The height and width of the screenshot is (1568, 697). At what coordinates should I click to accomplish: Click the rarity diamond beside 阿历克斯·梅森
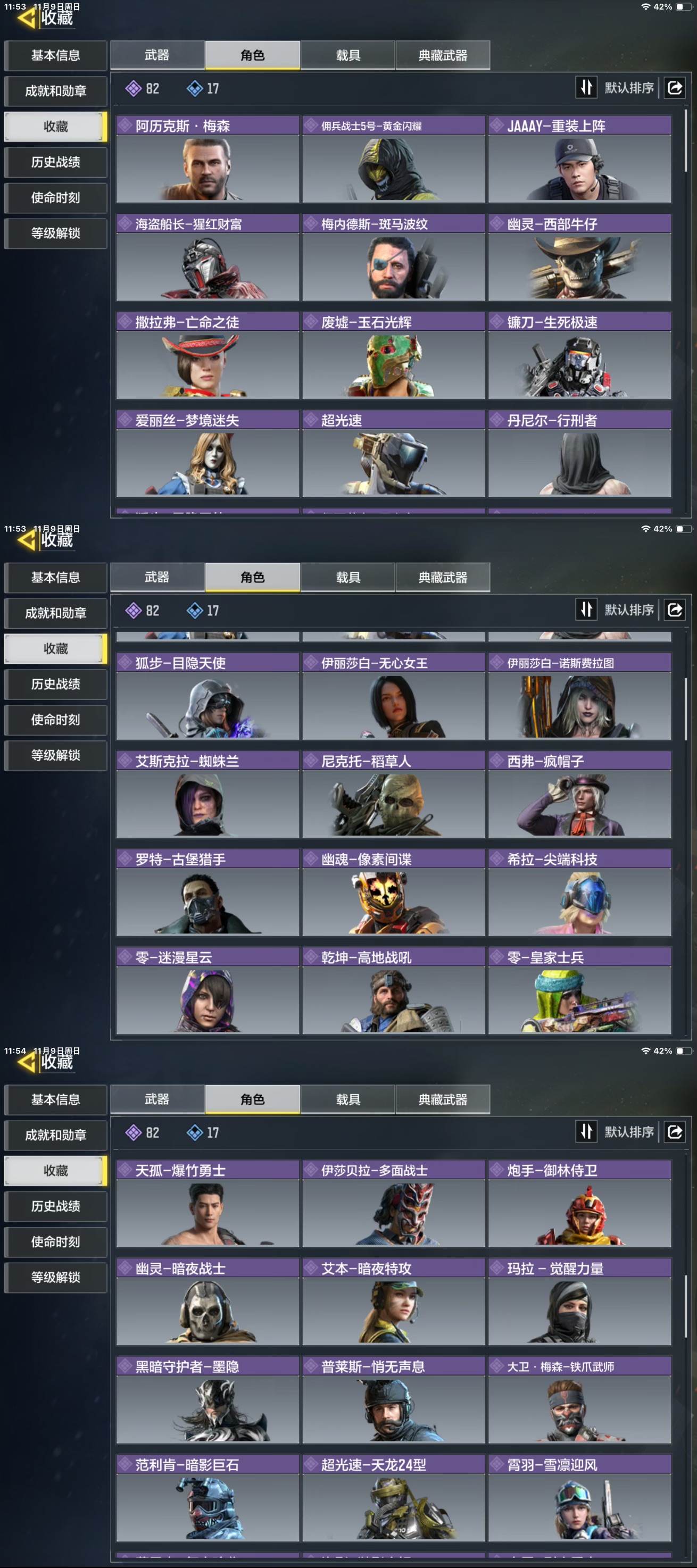pos(126,126)
